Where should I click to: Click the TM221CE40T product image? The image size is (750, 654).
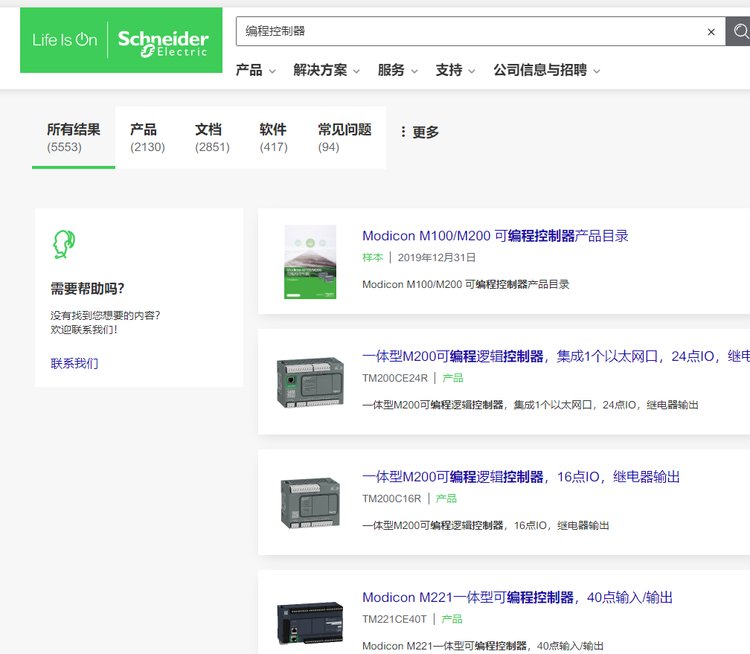pyautogui.click(x=310, y=620)
